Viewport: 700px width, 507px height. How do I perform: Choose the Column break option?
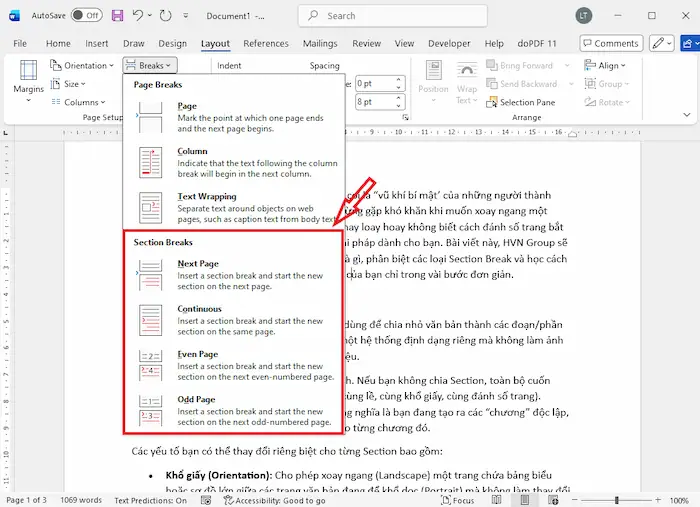[233, 164]
